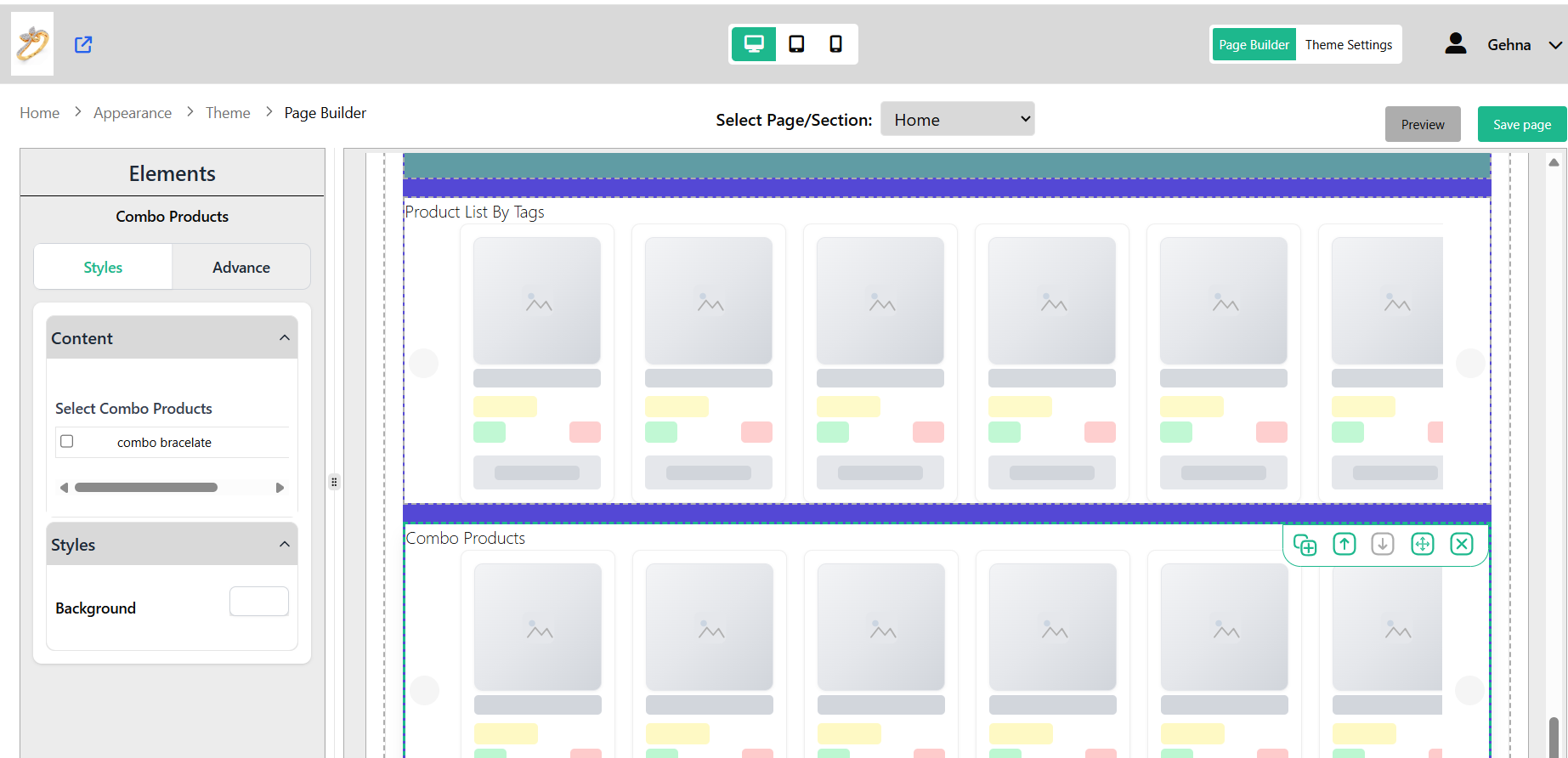Viewport: 1568px width, 758px height.
Task: Click the combo list scroll left arrow
Action: pos(64,488)
